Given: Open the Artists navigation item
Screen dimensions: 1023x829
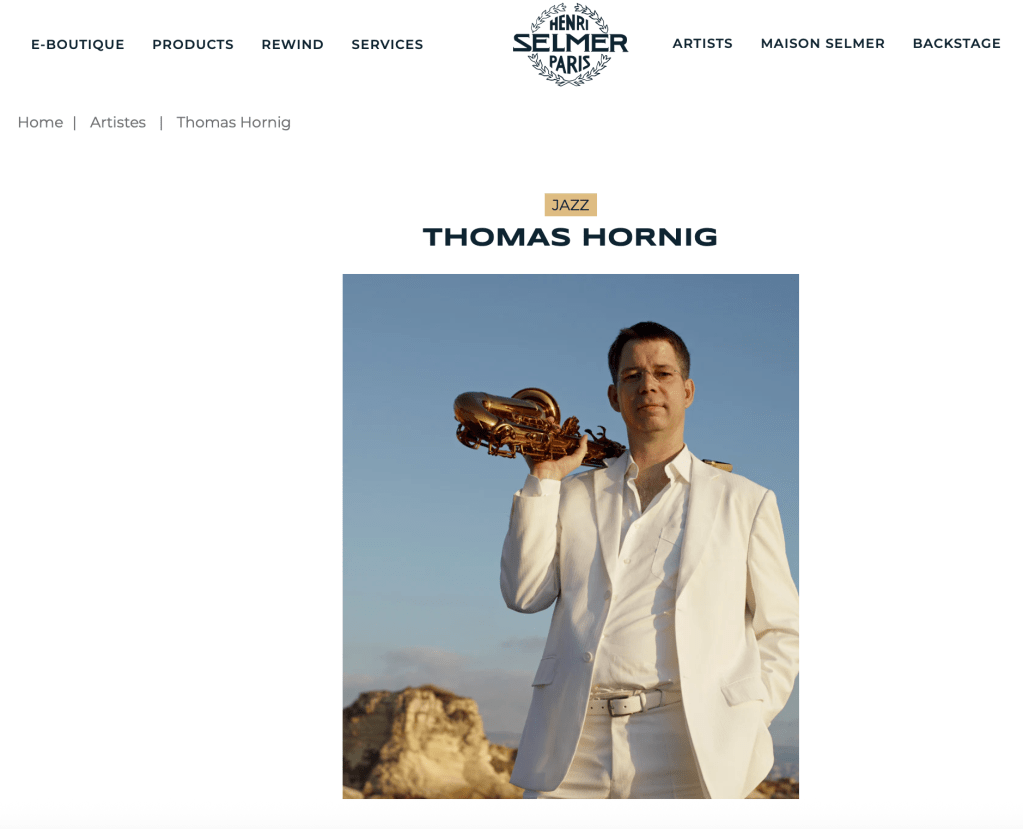Looking at the screenshot, I should pyautogui.click(x=702, y=43).
